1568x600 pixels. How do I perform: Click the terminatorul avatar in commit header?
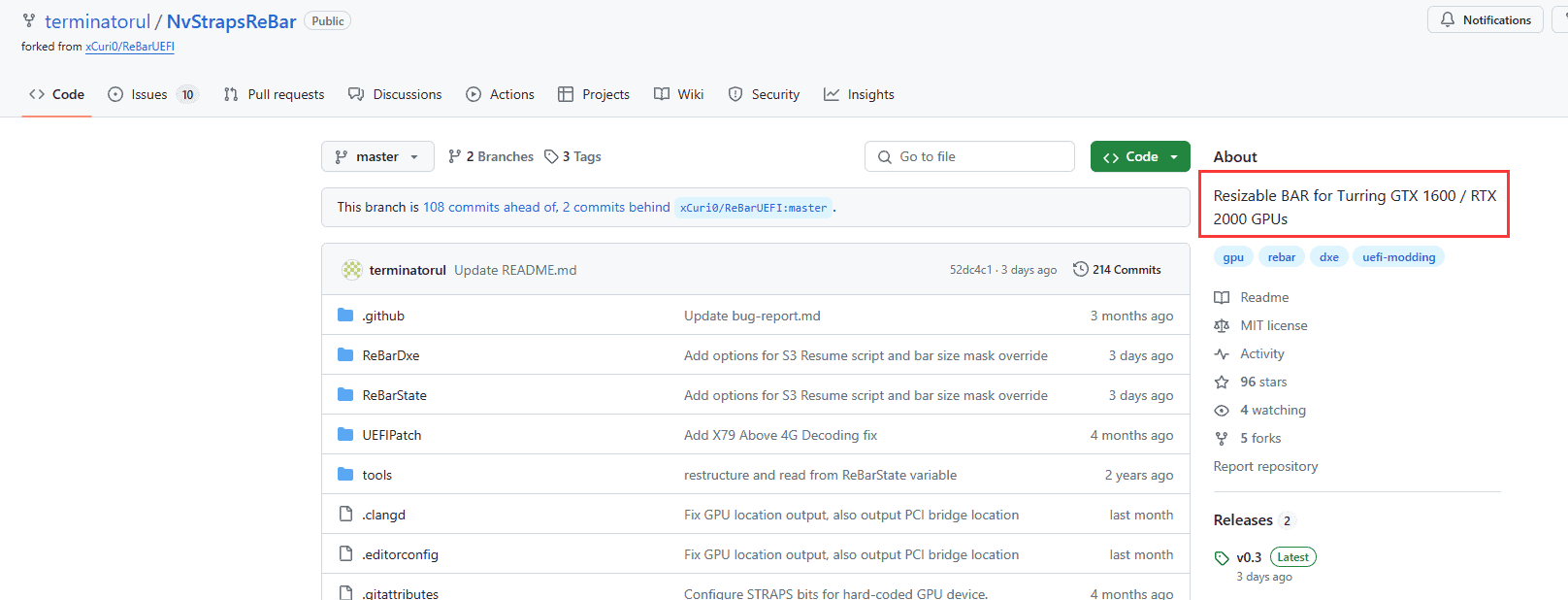352,270
